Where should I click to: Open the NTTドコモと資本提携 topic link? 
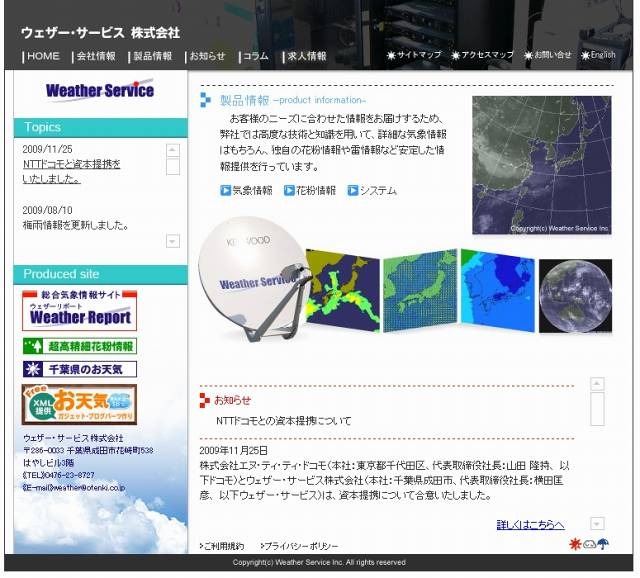(x=71, y=171)
